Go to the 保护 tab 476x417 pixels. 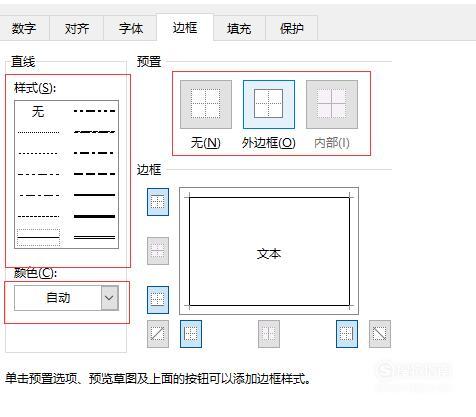[x=292, y=28]
